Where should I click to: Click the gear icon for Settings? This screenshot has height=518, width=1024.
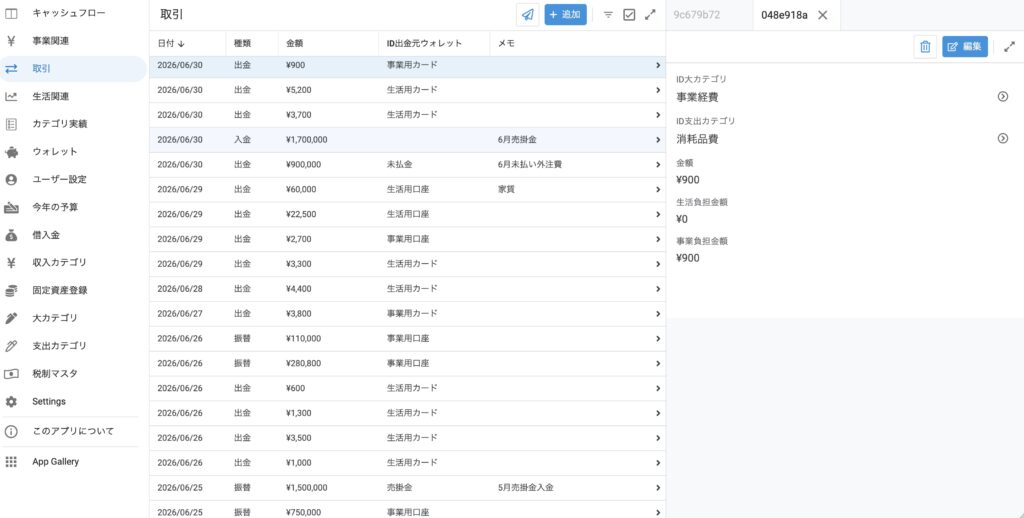11,402
